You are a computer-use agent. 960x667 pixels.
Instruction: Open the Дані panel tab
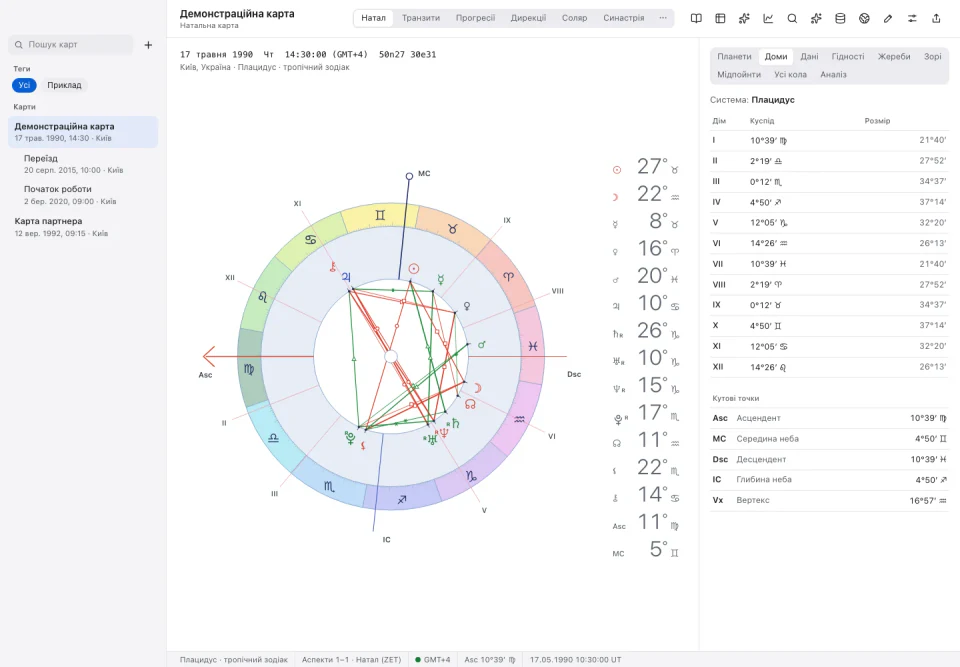(809, 56)
